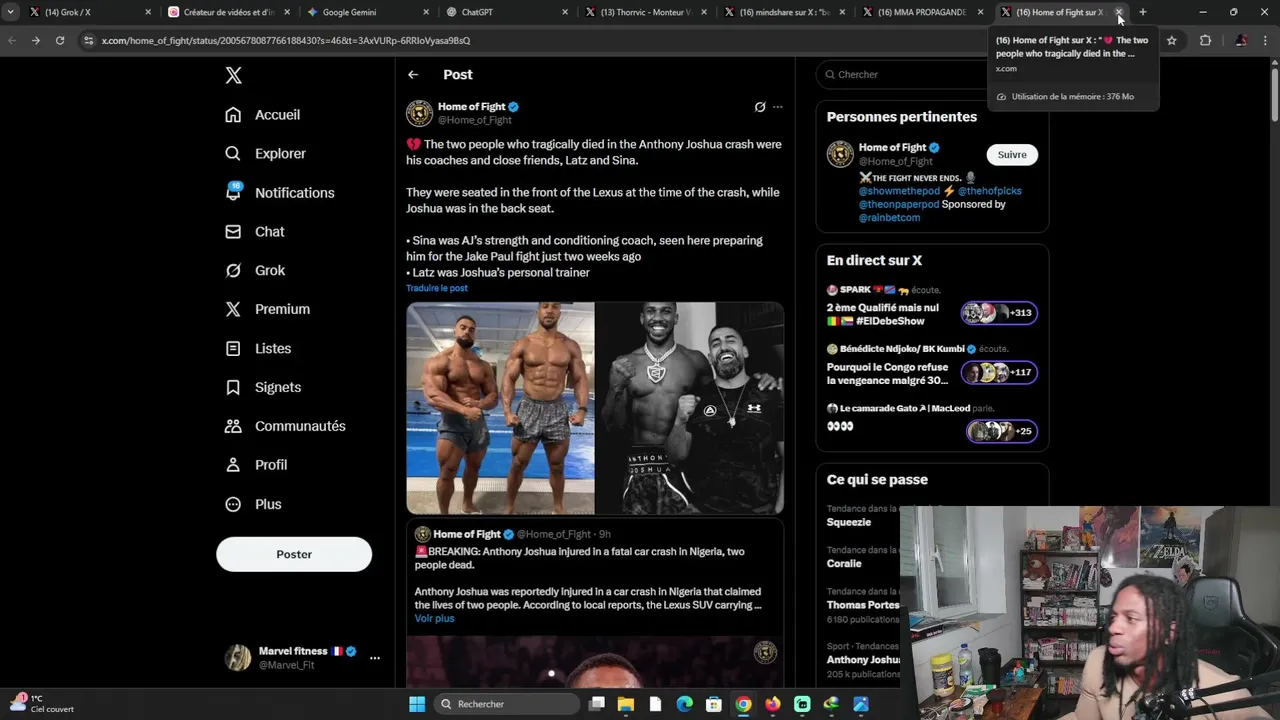Screen dimensions: 1280x720
Task: Reload the page
Action: pos(60,41)
